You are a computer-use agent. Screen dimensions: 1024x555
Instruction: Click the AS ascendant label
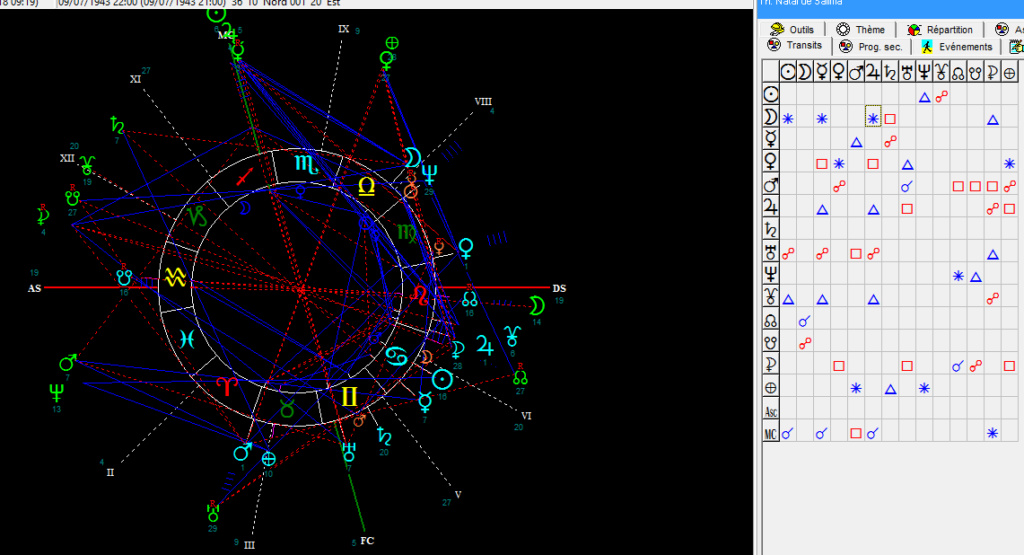[35, 288]
